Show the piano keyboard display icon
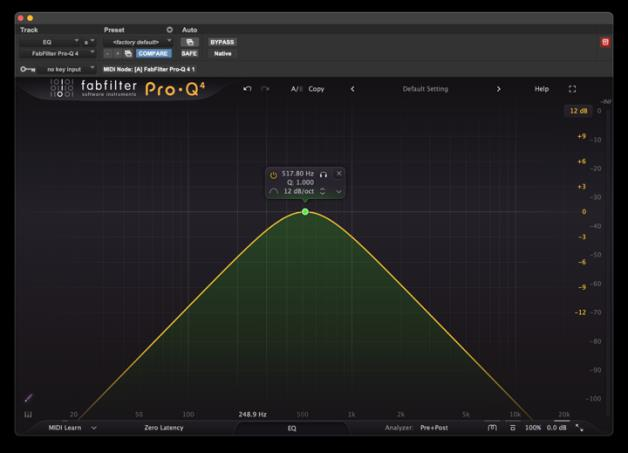The image size is (628, 453). pos(28,415)
